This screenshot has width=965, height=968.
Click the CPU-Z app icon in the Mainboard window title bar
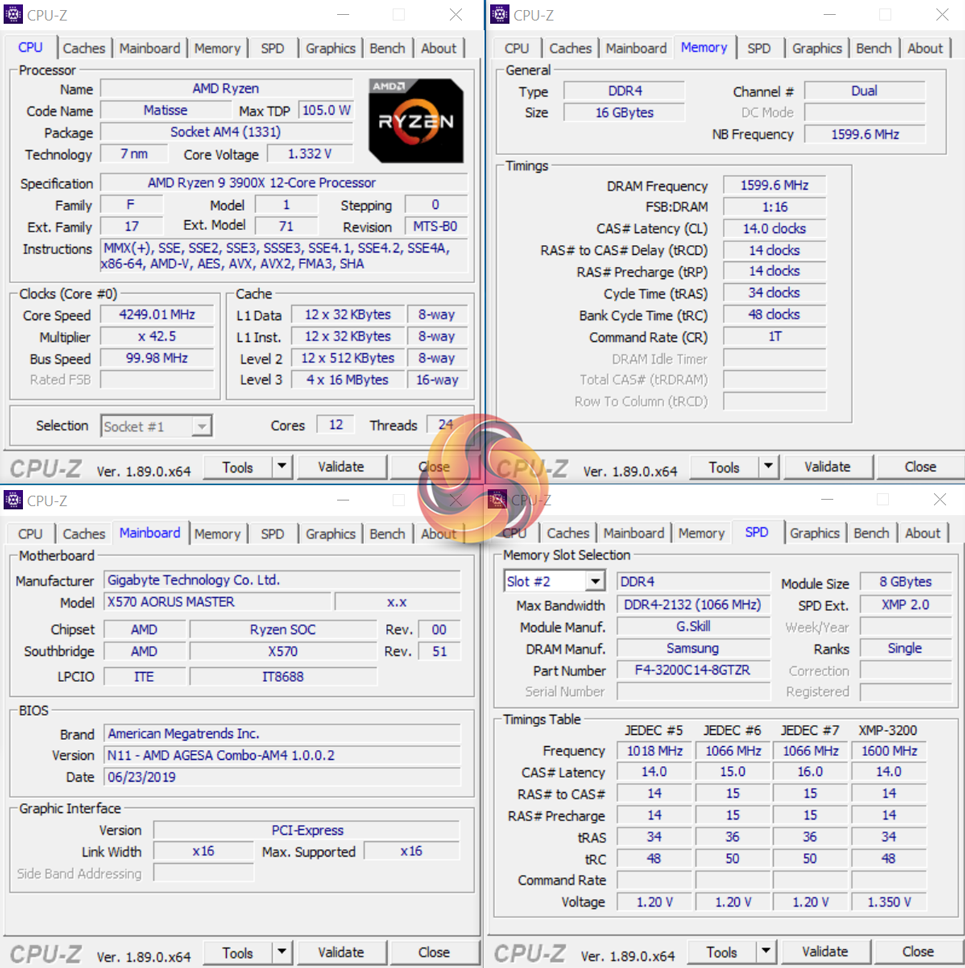(x=13, y=500)
